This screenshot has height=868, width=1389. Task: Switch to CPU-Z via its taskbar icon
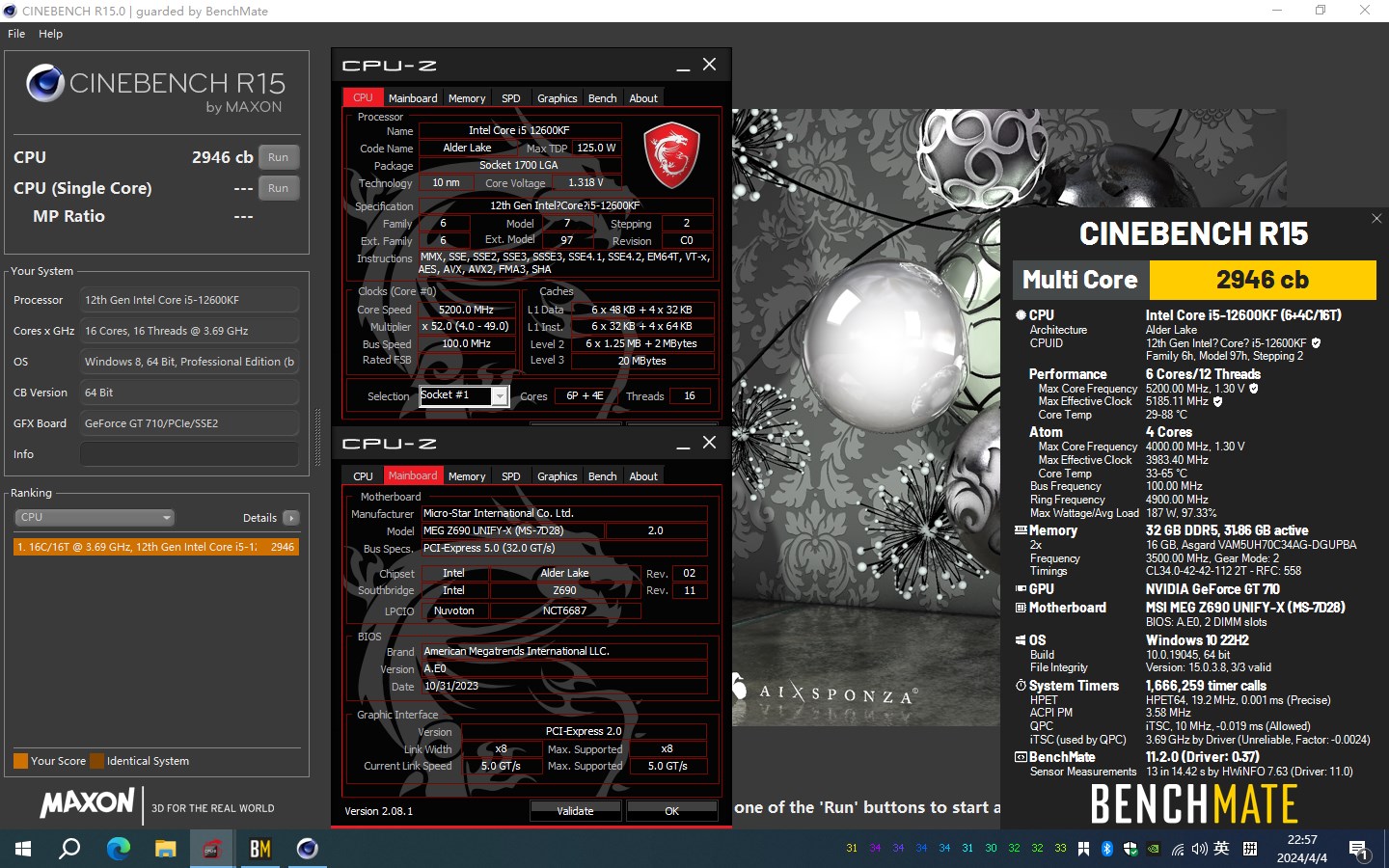(x=212, y=849)
